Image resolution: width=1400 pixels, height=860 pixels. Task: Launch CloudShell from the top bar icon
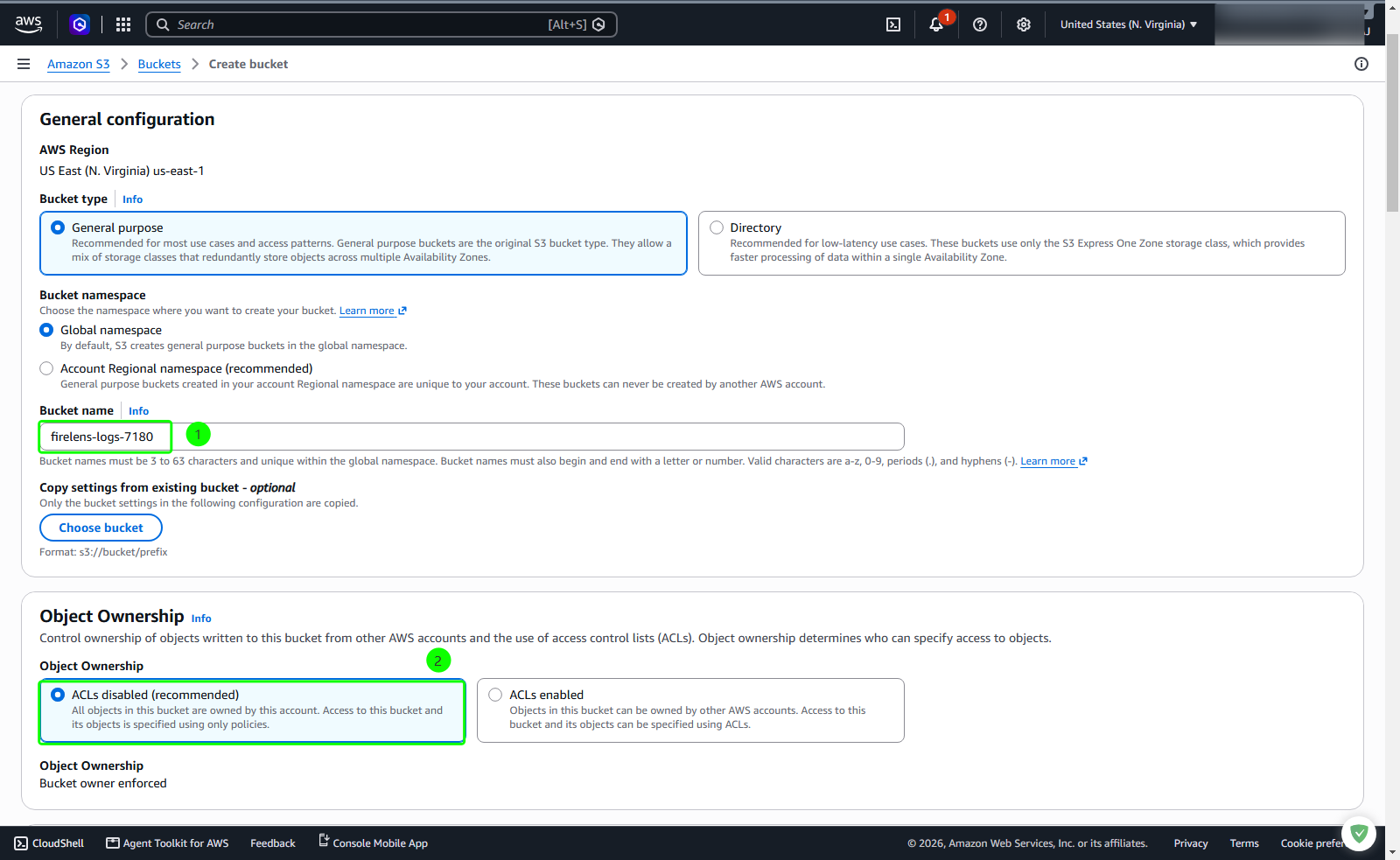click(893, 24)
